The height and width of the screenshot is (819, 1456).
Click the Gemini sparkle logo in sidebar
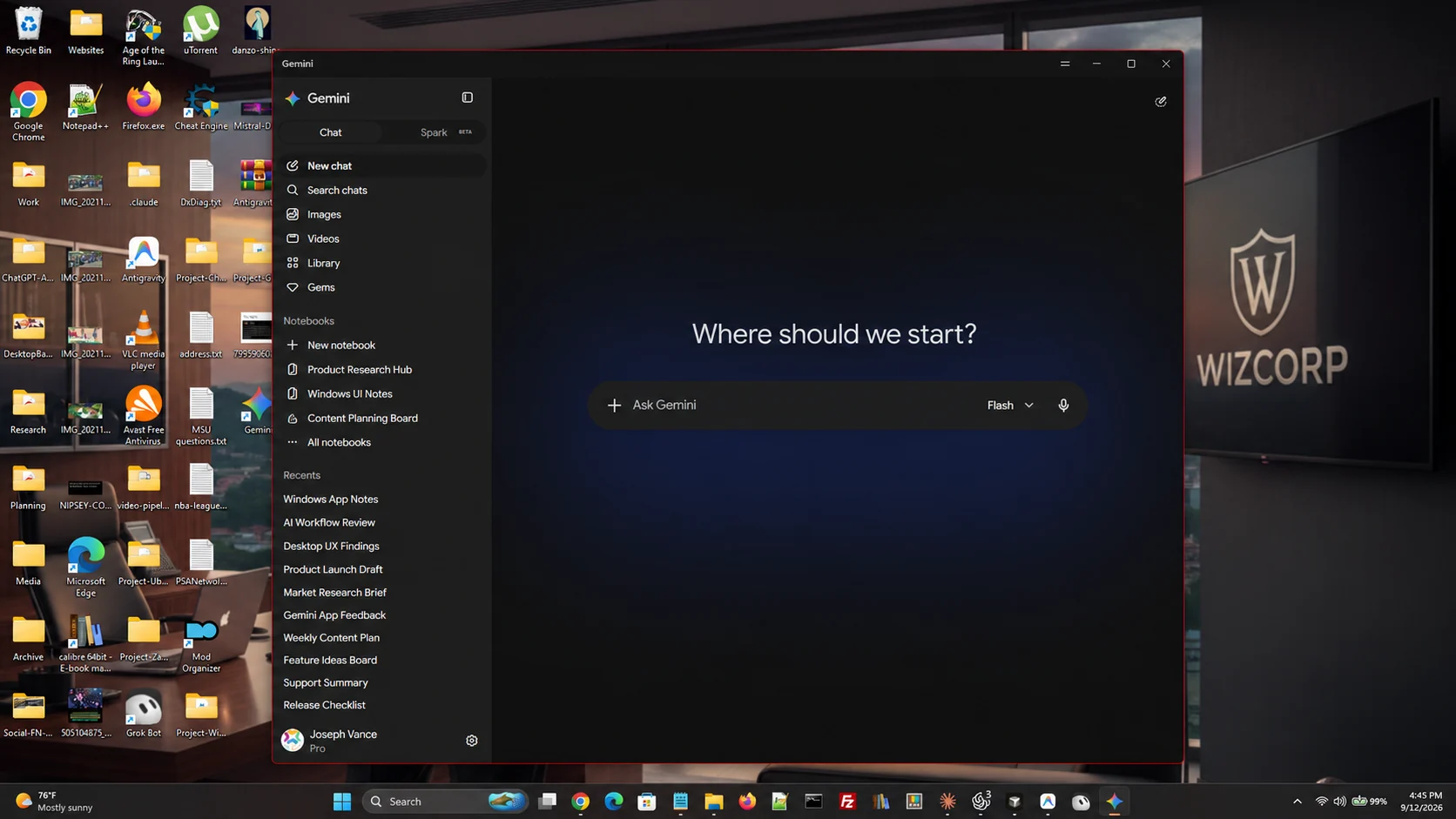pyautogui.click(x=293, y=98)
